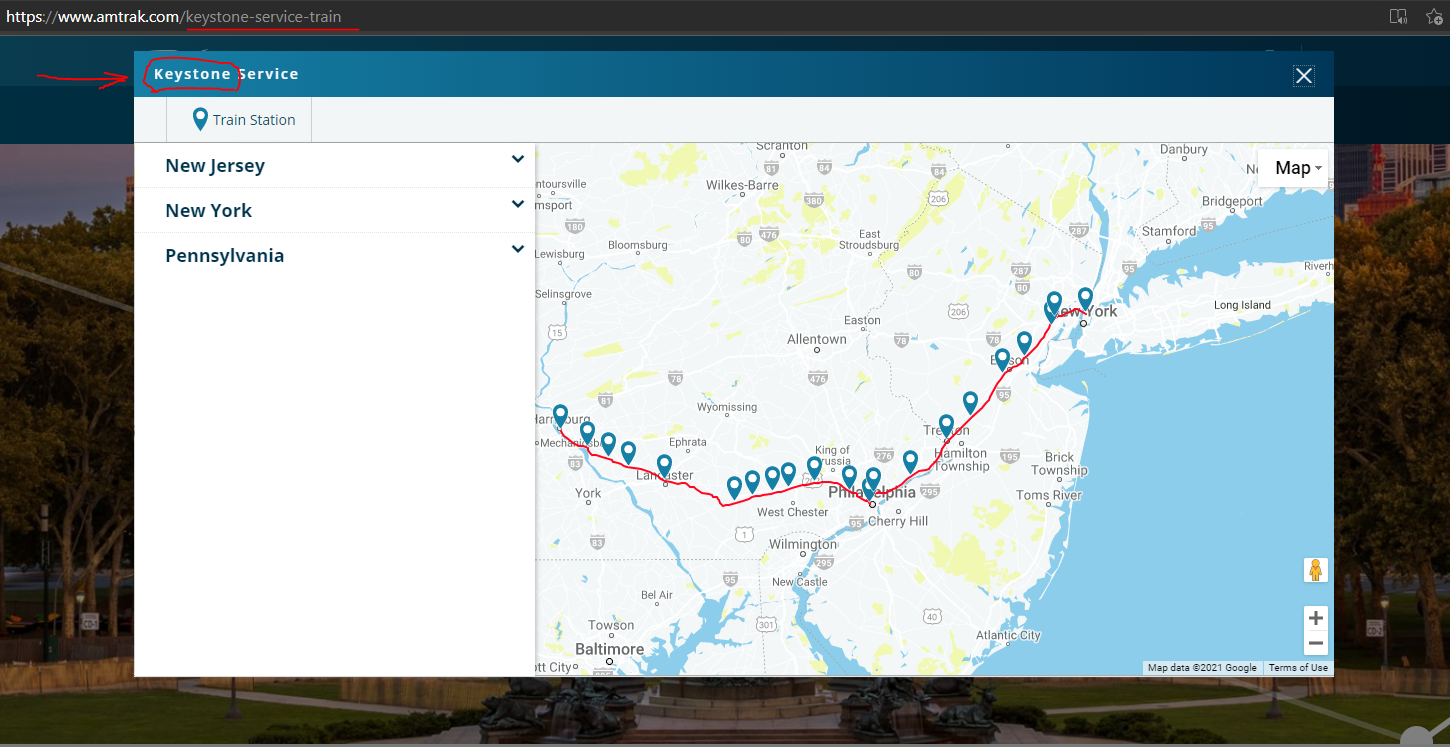
Task: Click the browser address bar URL
Action: click(x=174, y=17)
